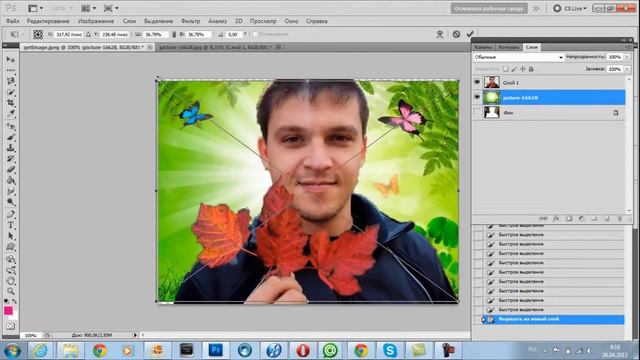Click the pink foreground color swatch

(x=8, y=311)
